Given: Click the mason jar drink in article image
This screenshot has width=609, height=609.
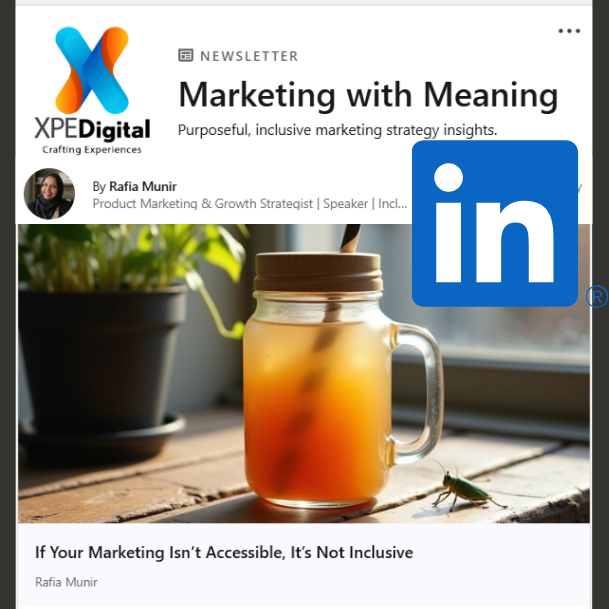Looking at the screenshot, I should point(343,380).
